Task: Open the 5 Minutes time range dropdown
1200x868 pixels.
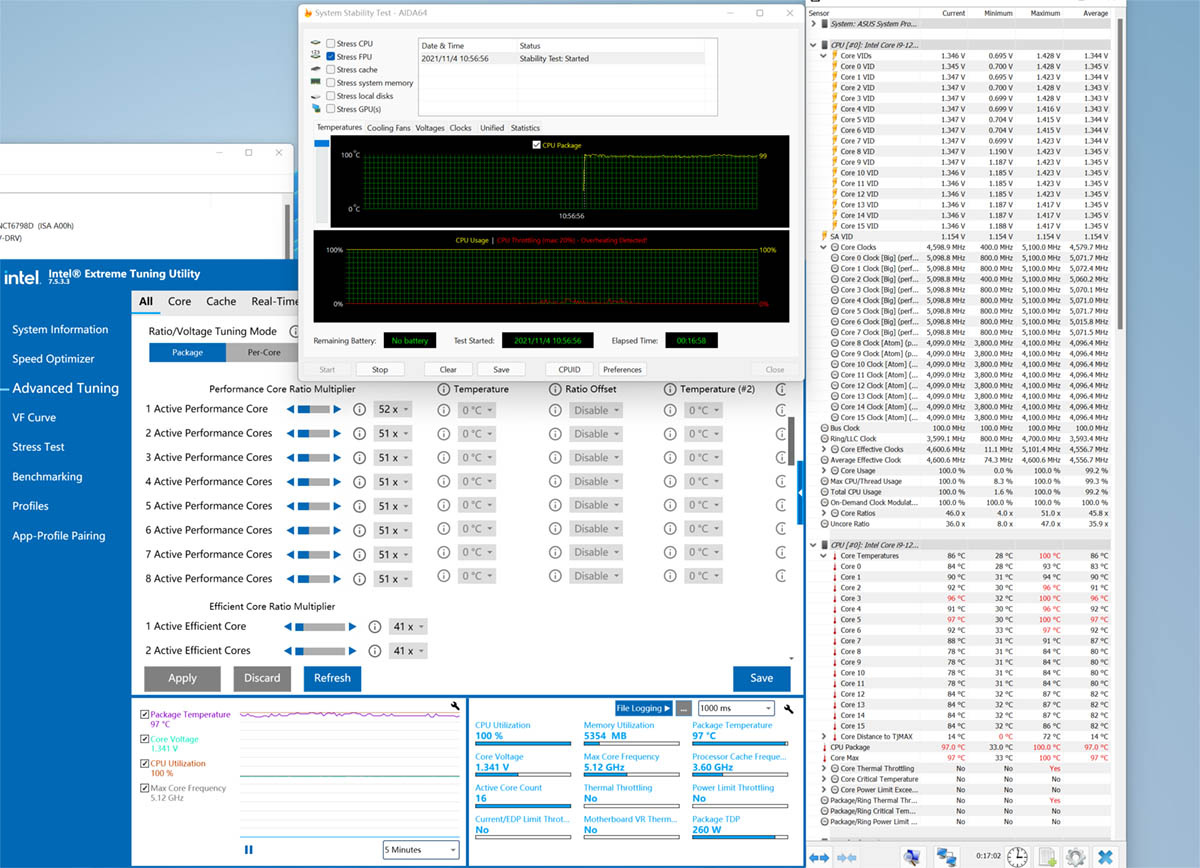Action: click(421, 850)
